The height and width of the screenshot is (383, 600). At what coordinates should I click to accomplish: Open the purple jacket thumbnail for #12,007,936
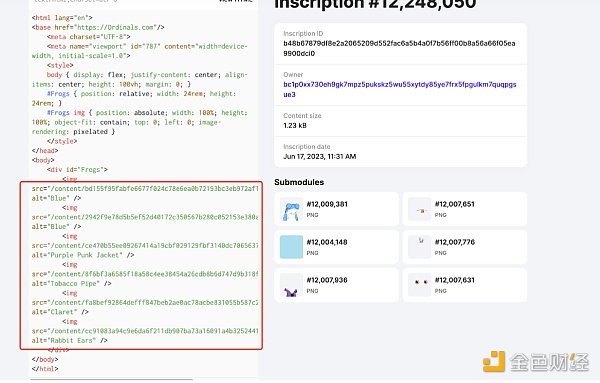[x=291, y=285]
